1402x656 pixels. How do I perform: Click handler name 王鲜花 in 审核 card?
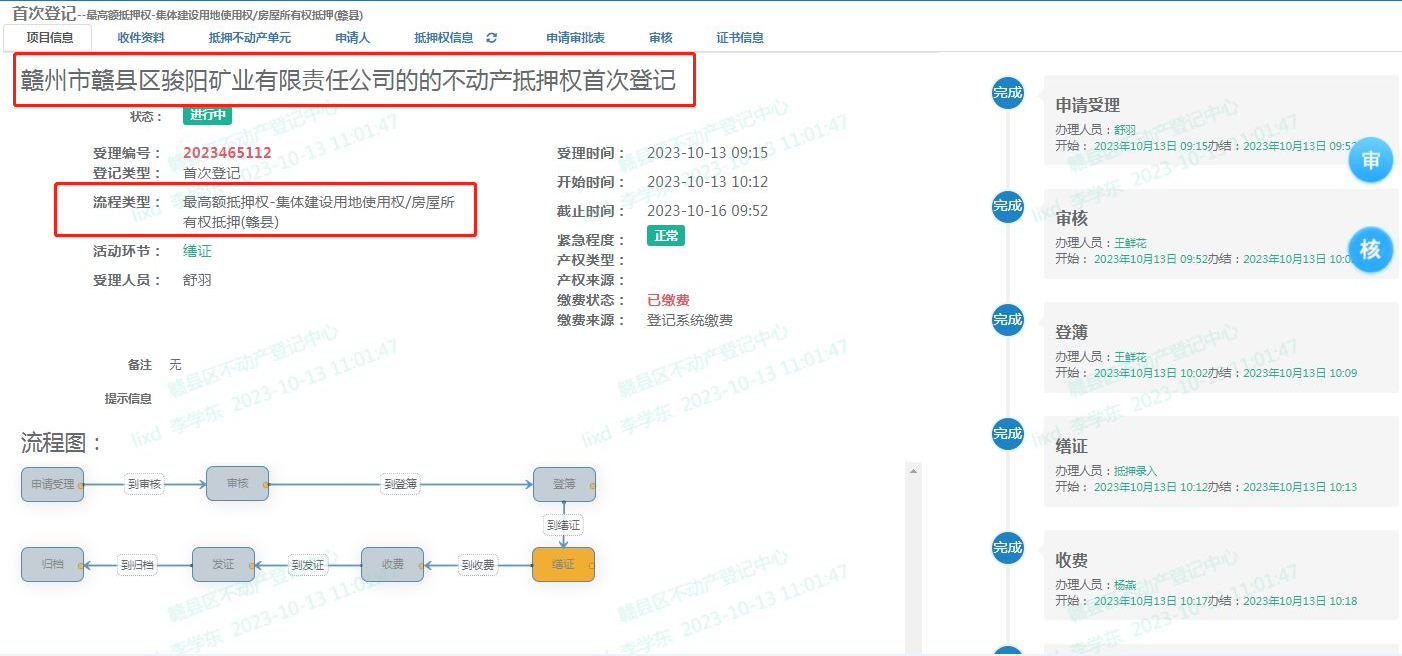pyautogui.click(x=1130, y=243)
